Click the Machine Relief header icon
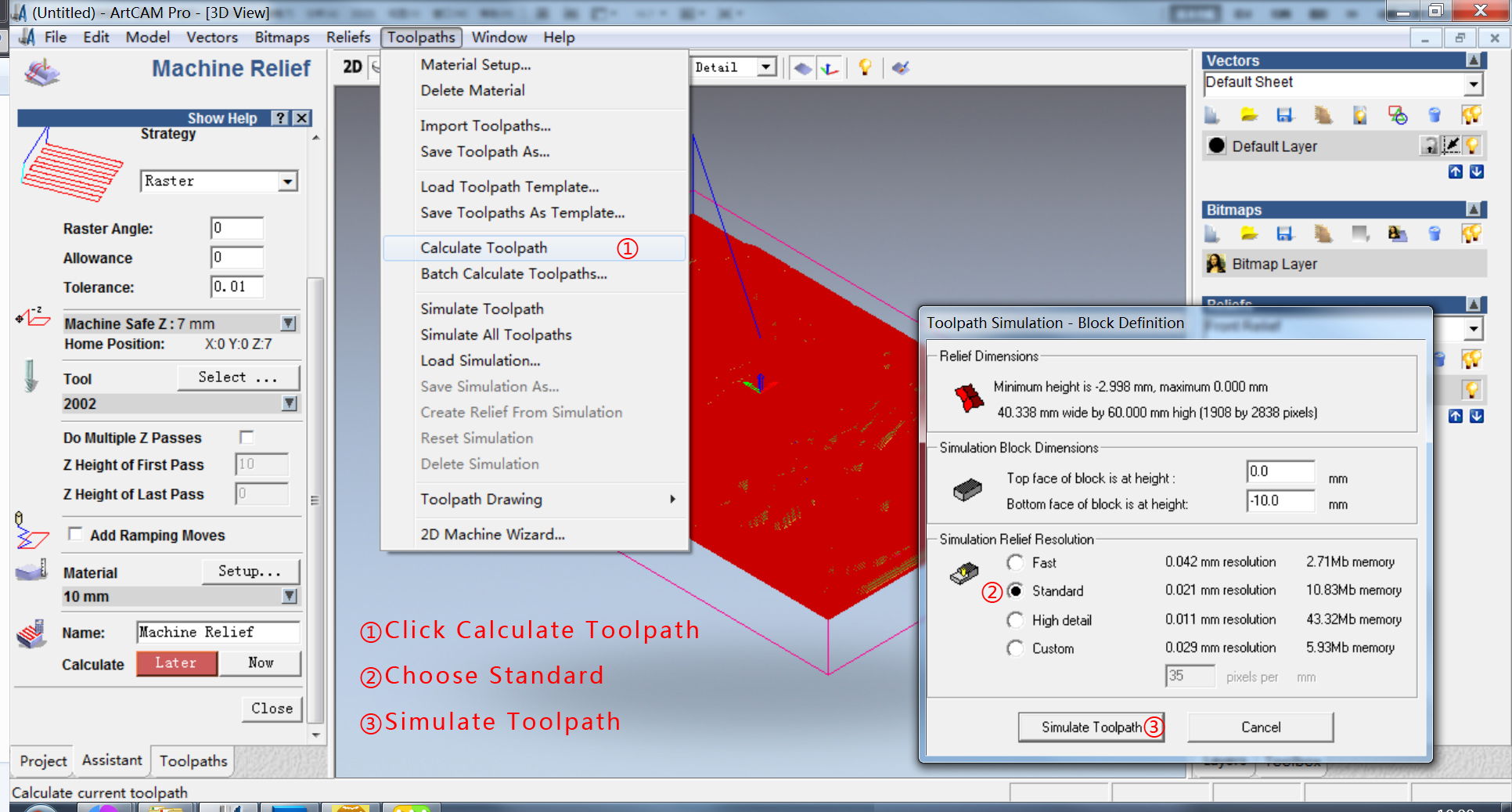Image resolution: width=1512 pixels, height=812 pixels. [42, 72]
